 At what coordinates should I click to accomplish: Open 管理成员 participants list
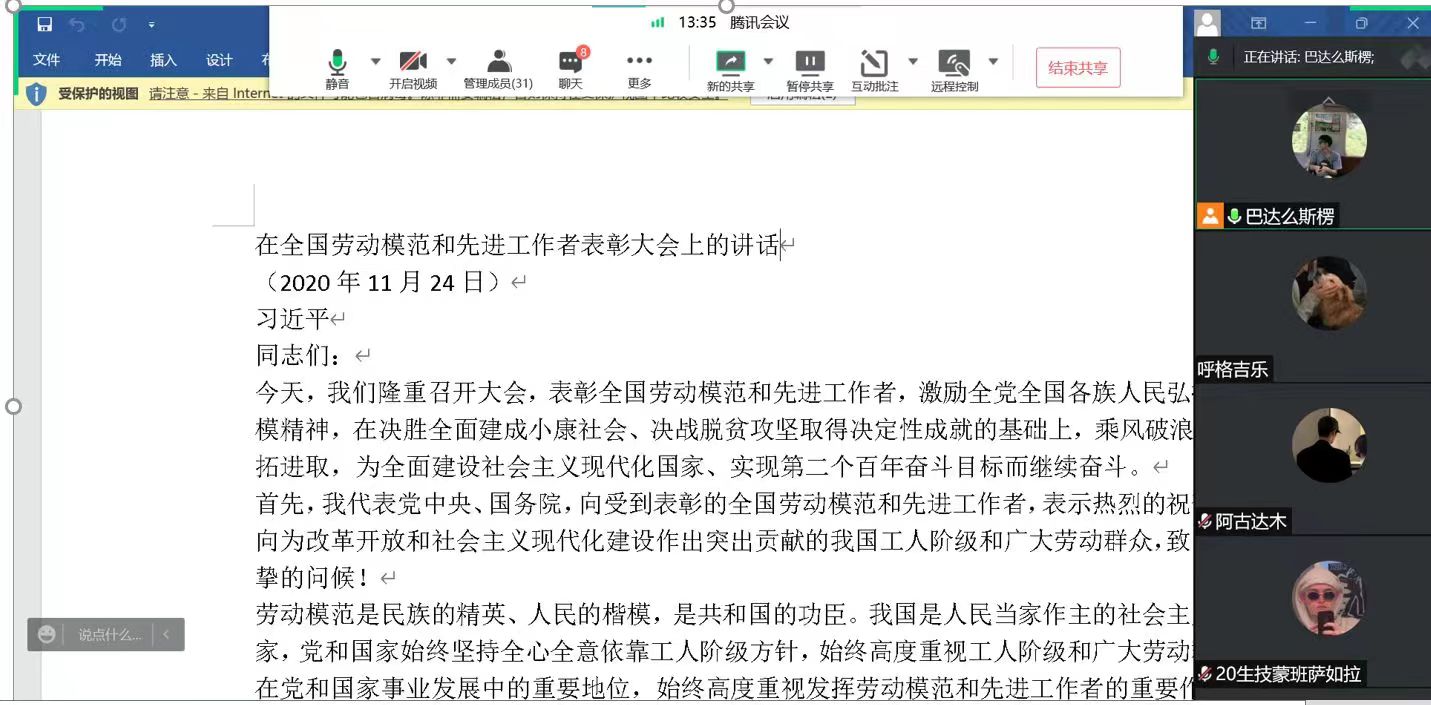(498, 63)
